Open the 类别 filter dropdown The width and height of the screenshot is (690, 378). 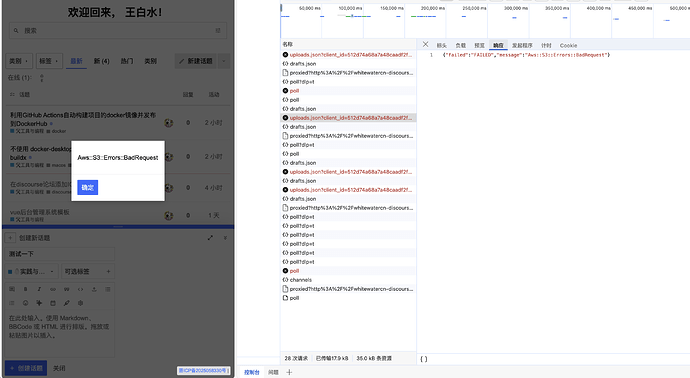[18, 61]
